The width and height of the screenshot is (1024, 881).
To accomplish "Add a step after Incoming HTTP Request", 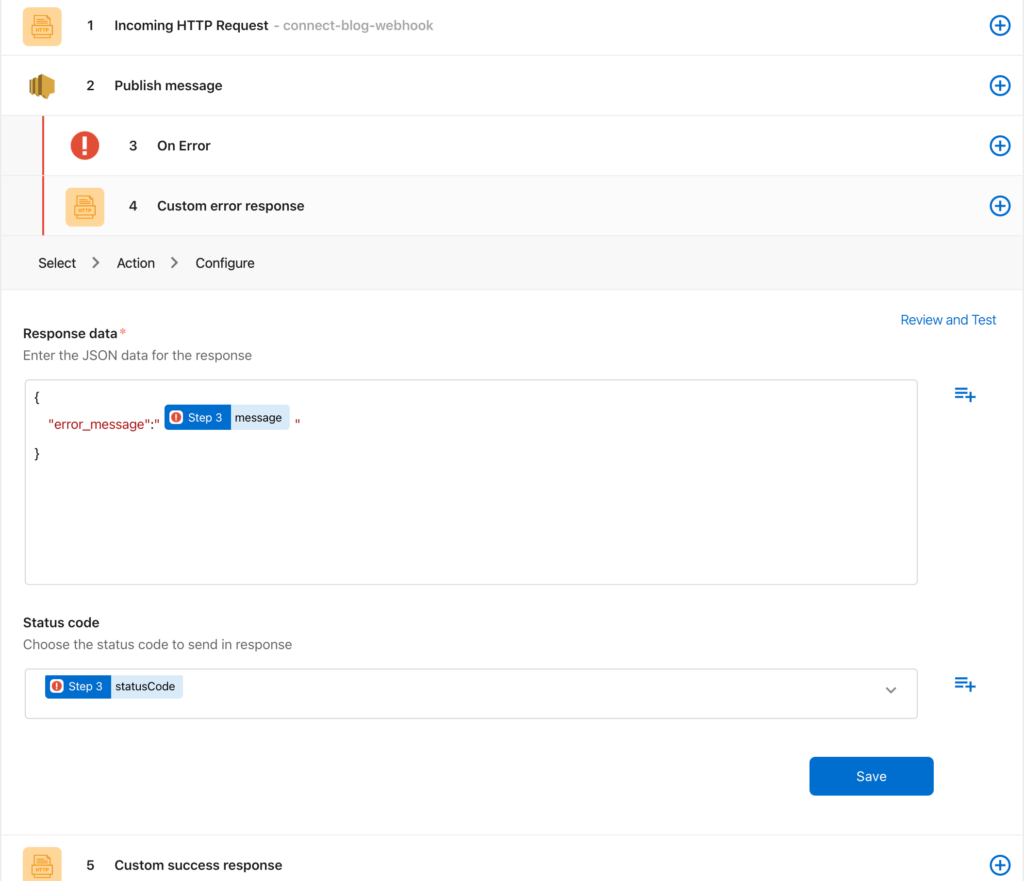I will 999,26.
